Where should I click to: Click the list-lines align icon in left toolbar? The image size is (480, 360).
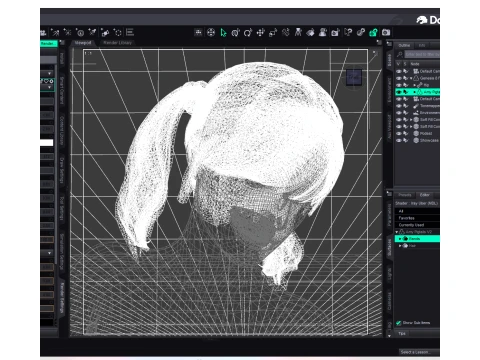click(130, 32)
